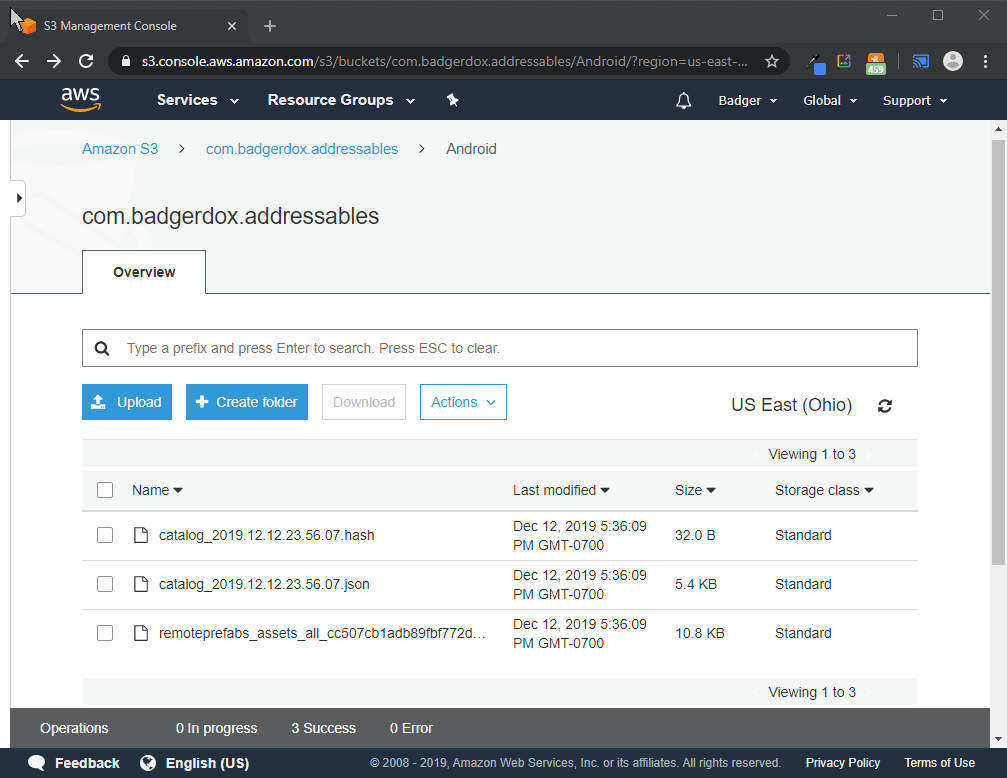
Task: Select the Overview tab
Action: click(144, 272)
